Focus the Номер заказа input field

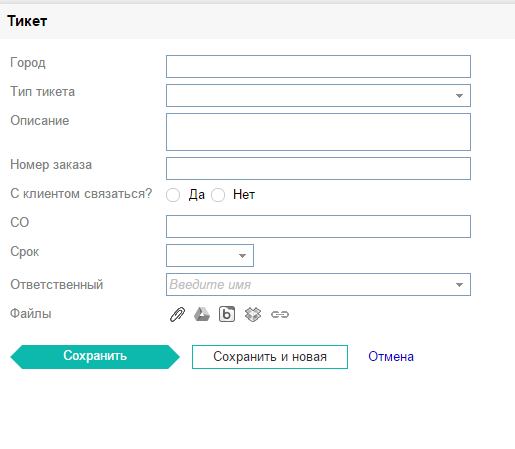(318, 169)
